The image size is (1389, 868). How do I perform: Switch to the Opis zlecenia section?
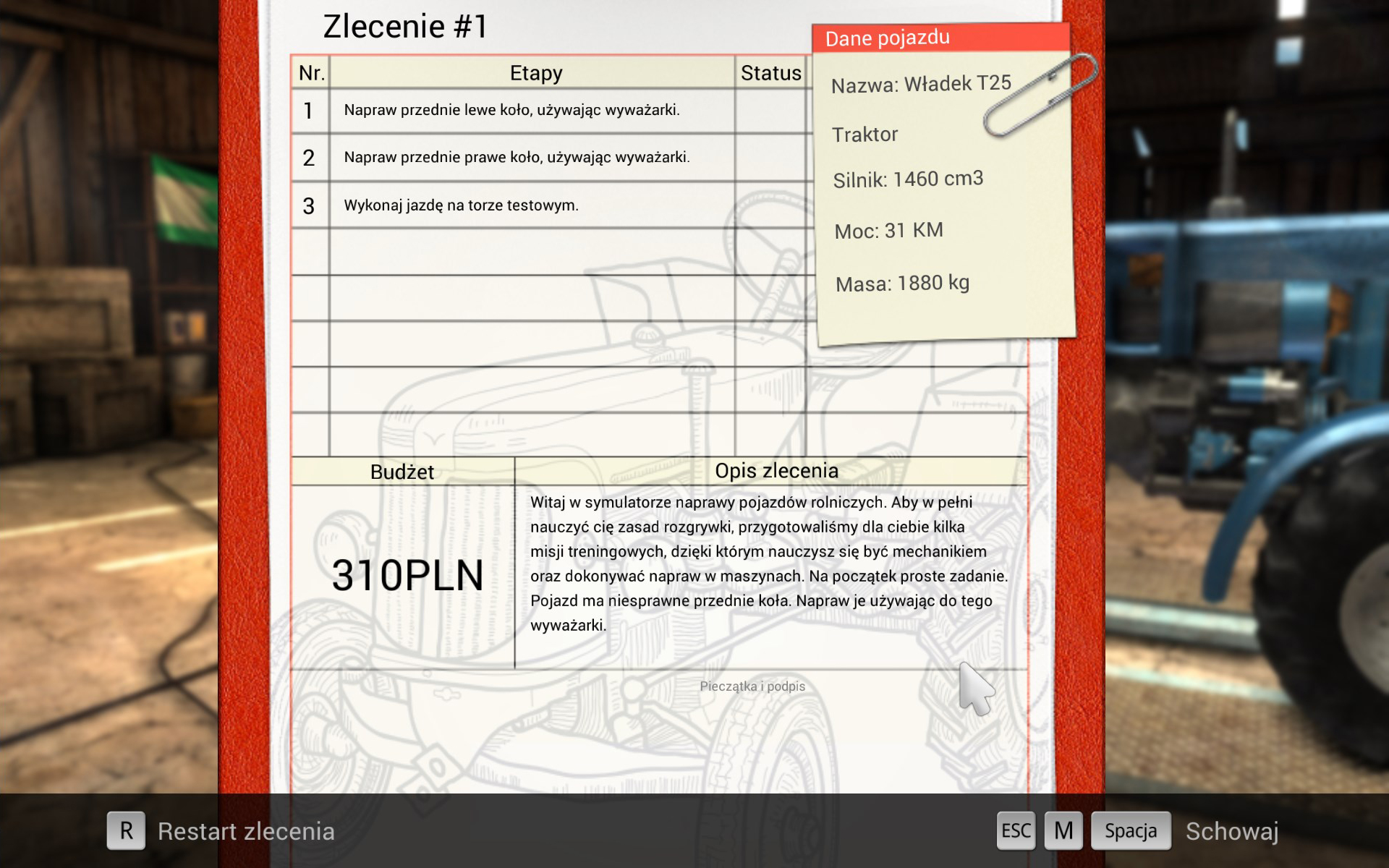pos(777,470)
